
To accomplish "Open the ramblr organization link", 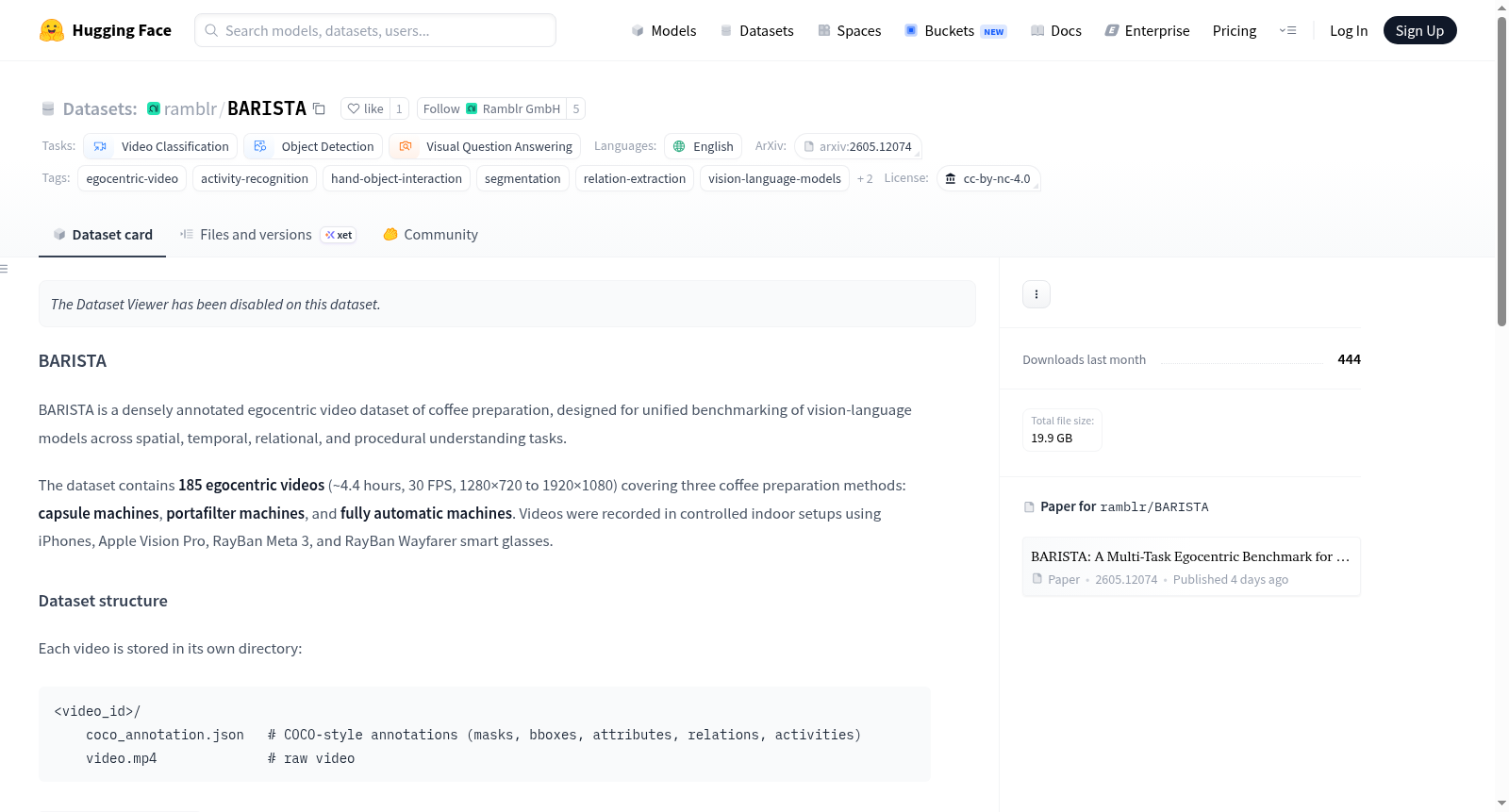I will tap(190, 108).
